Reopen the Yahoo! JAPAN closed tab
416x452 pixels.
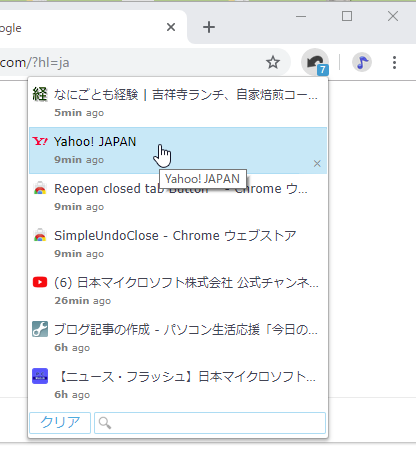pyautogui.click(x=178, y=150)
